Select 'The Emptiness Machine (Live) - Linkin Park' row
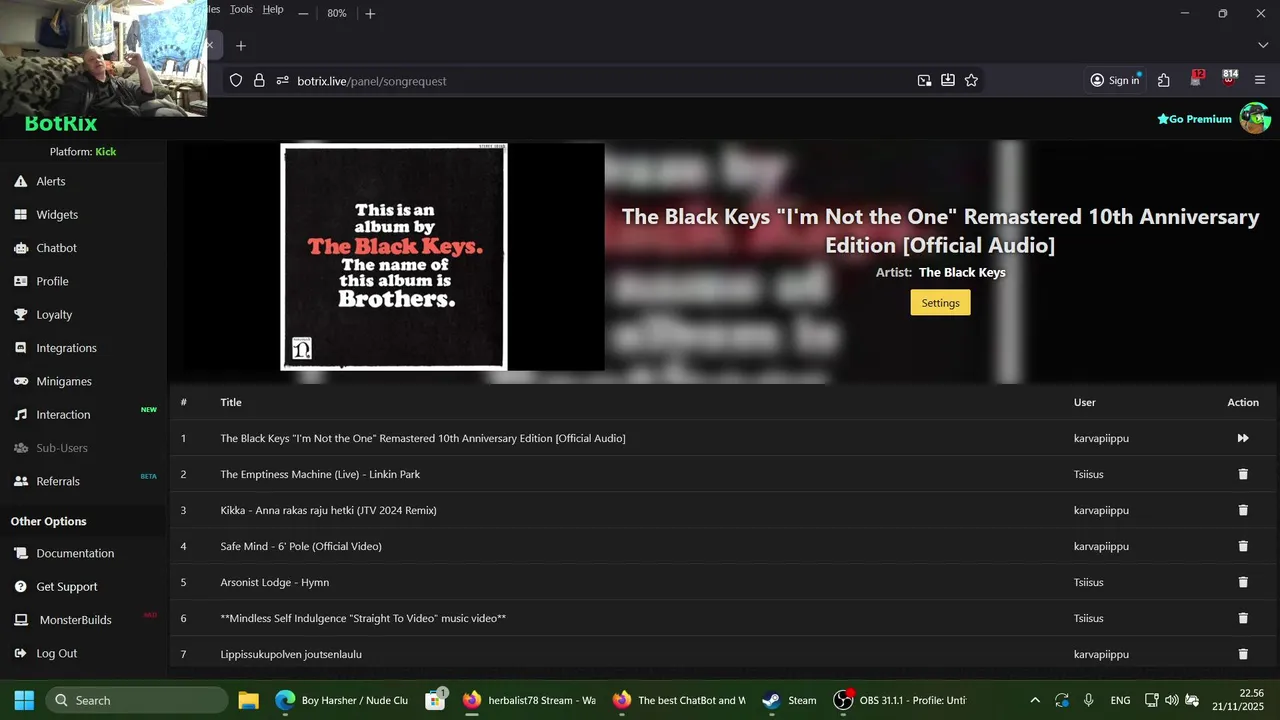 pyautogui.click(x=723, y=474)
